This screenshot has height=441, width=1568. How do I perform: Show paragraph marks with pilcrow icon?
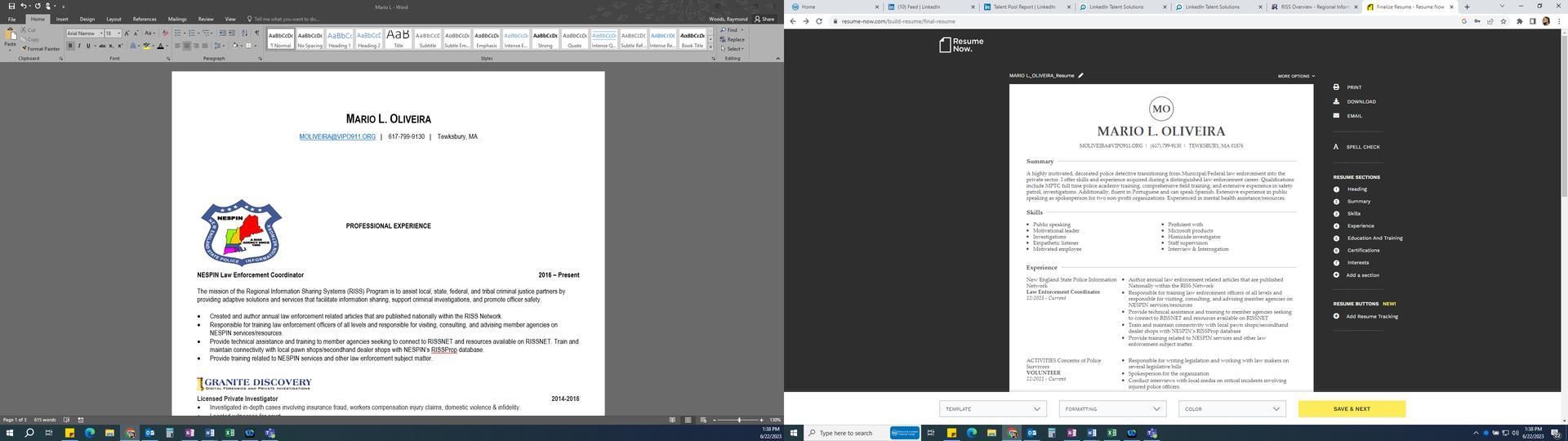point(256,33)
